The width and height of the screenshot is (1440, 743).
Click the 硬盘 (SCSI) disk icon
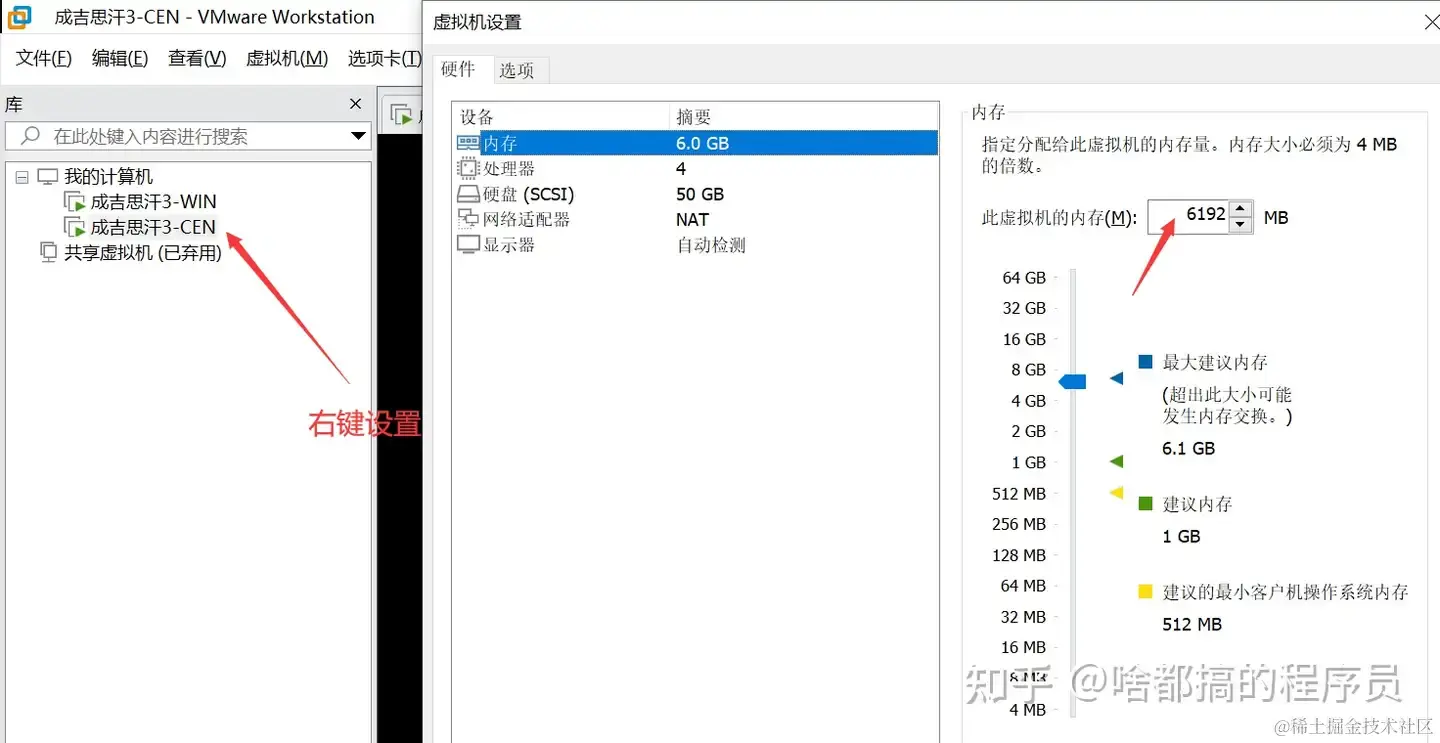coord(468,194)
